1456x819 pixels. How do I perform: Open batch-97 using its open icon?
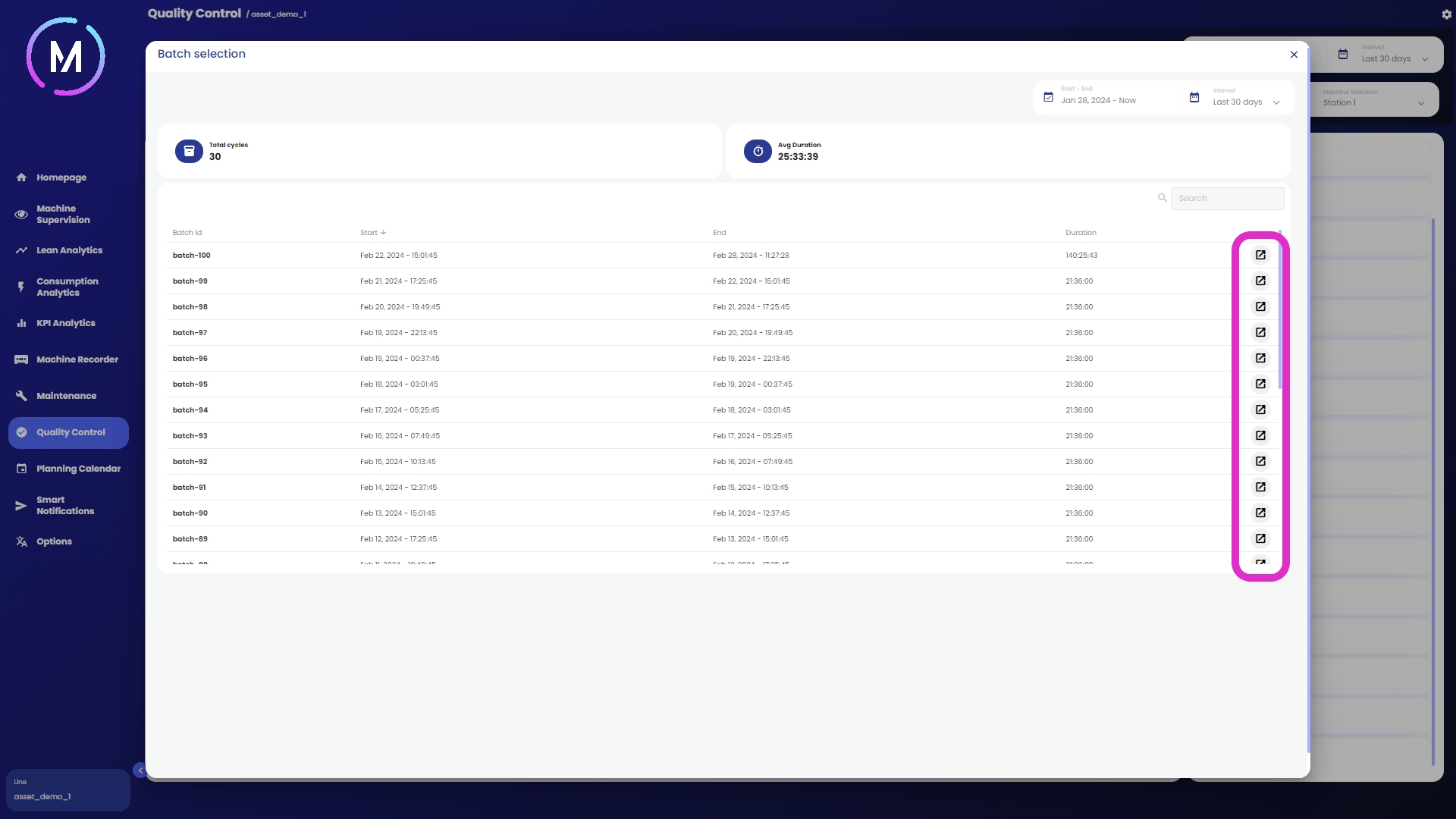click(x=1260, y=333)
